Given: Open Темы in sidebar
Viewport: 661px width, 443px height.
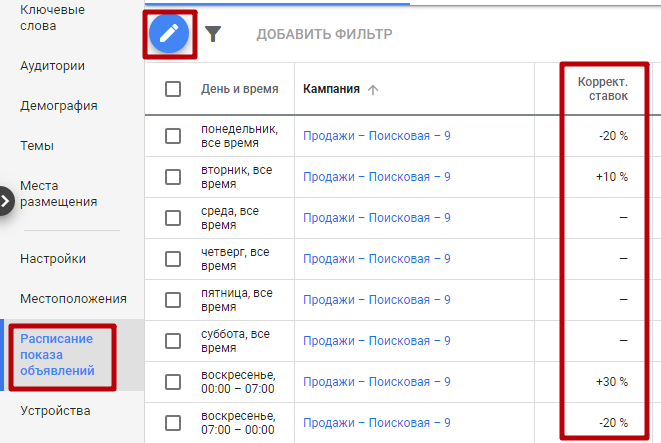Looking at the screenshot, I should (37, 146).
